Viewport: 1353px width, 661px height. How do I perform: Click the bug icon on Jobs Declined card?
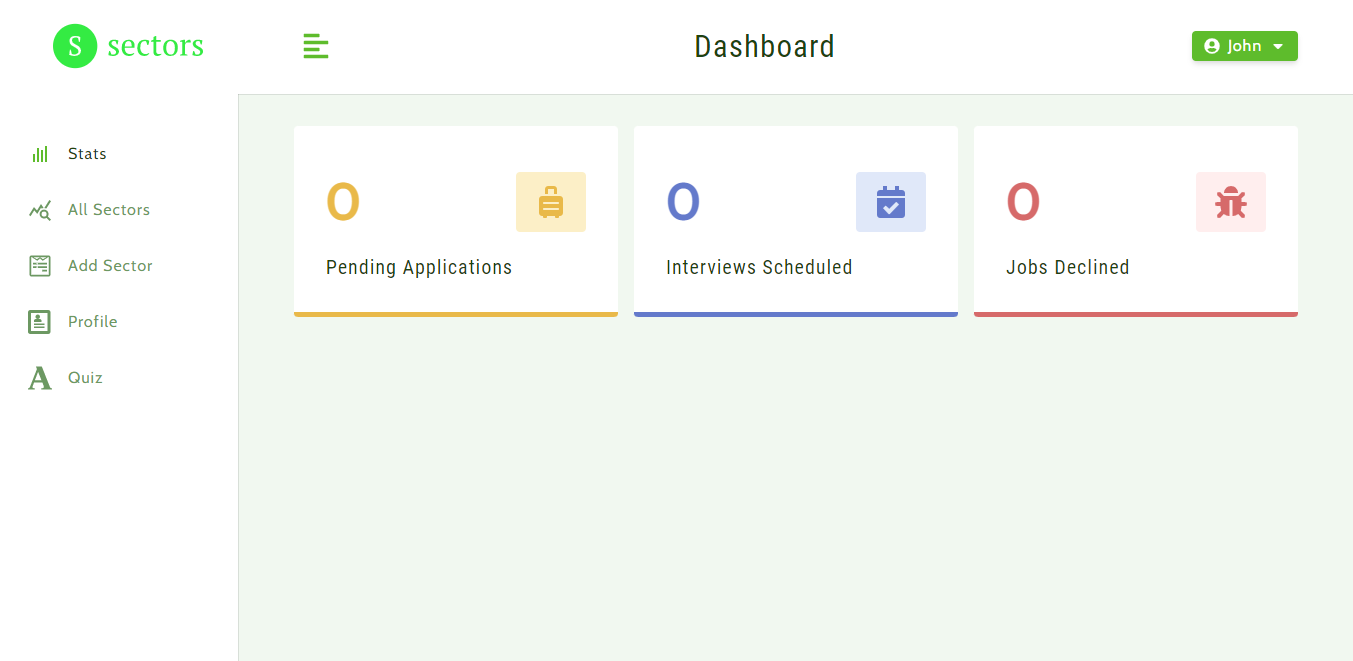(1230, 201)
